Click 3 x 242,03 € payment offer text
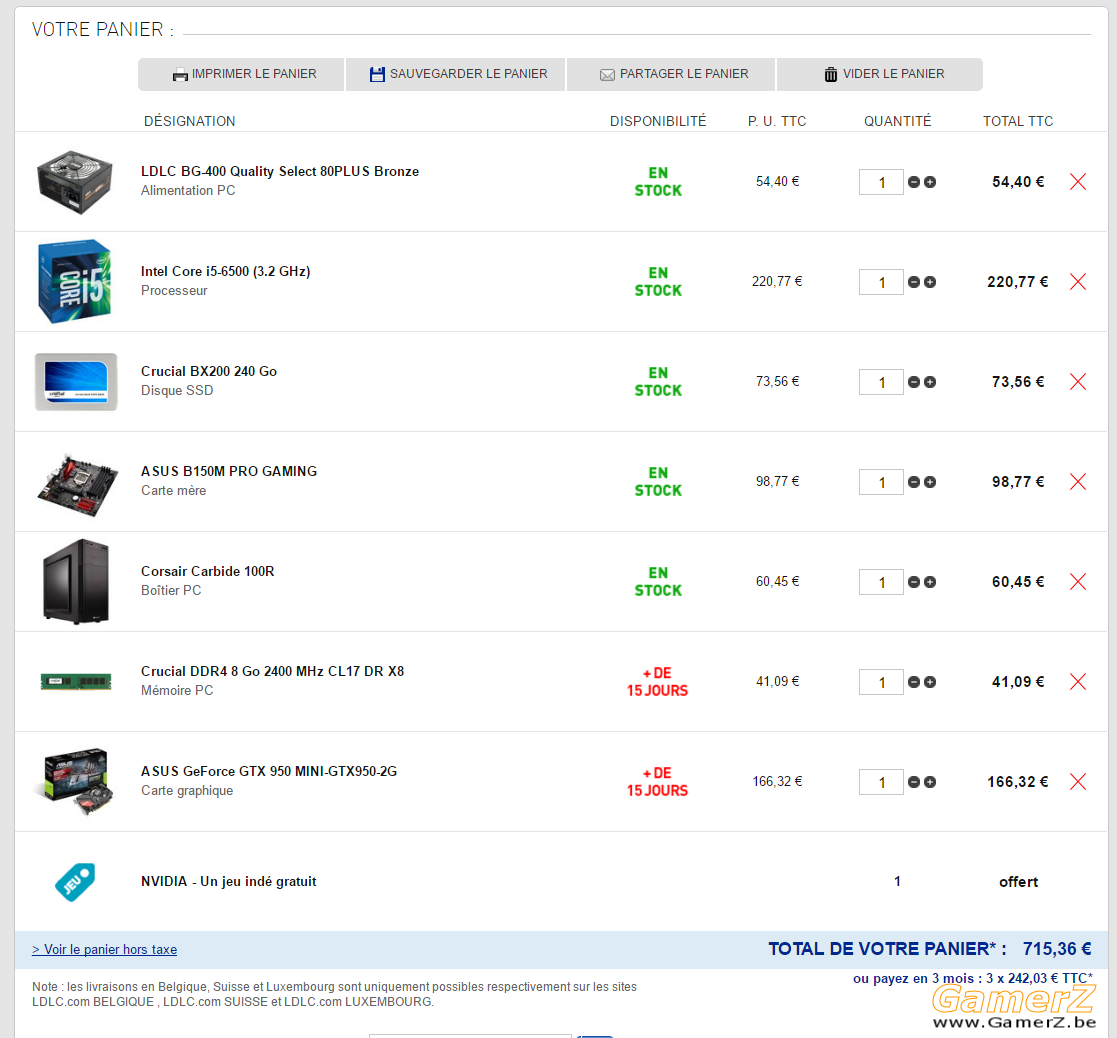This screenshot has width=1117, height=1038. pos(1039,978)
